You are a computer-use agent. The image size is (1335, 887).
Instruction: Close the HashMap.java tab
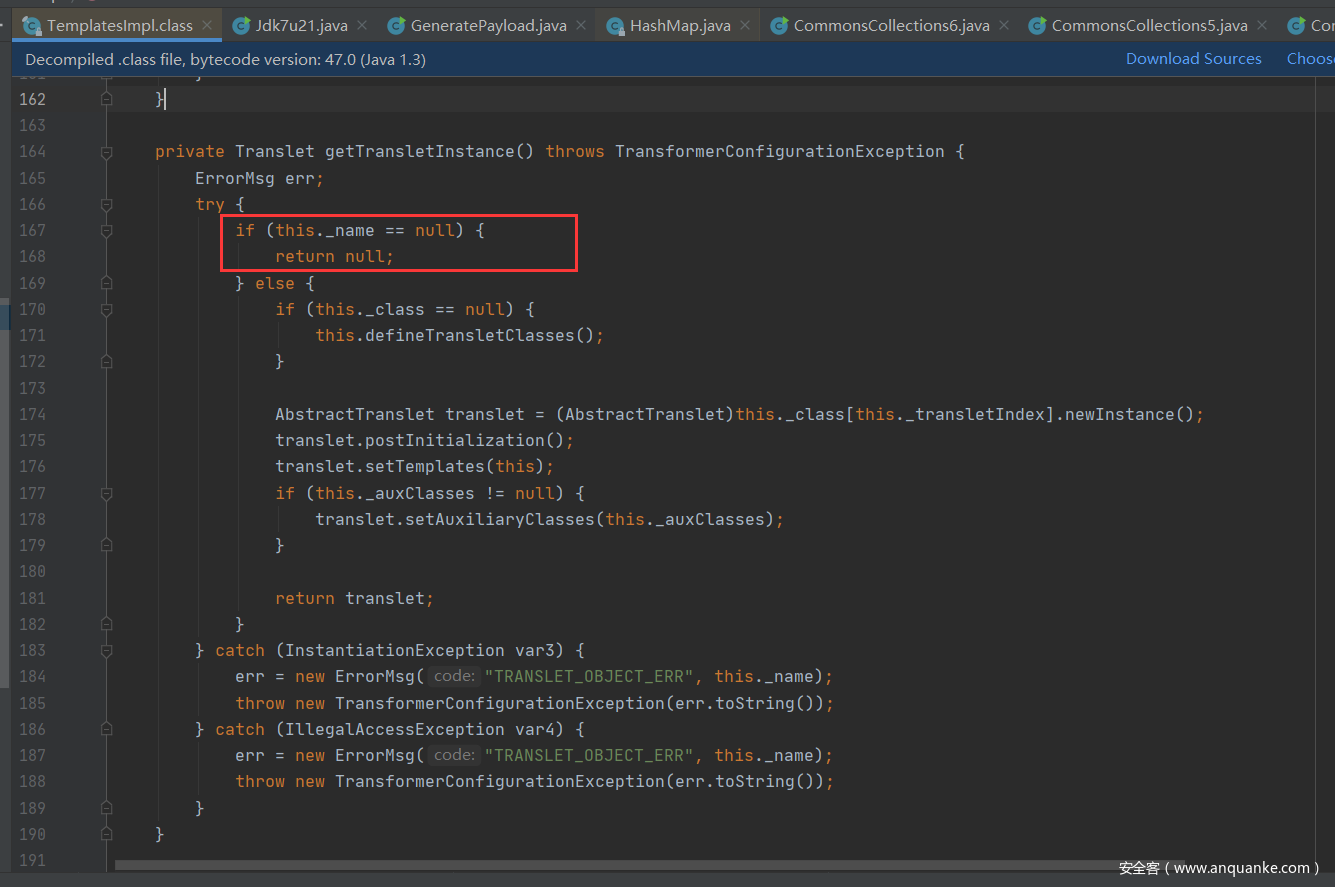click(745, 26)
